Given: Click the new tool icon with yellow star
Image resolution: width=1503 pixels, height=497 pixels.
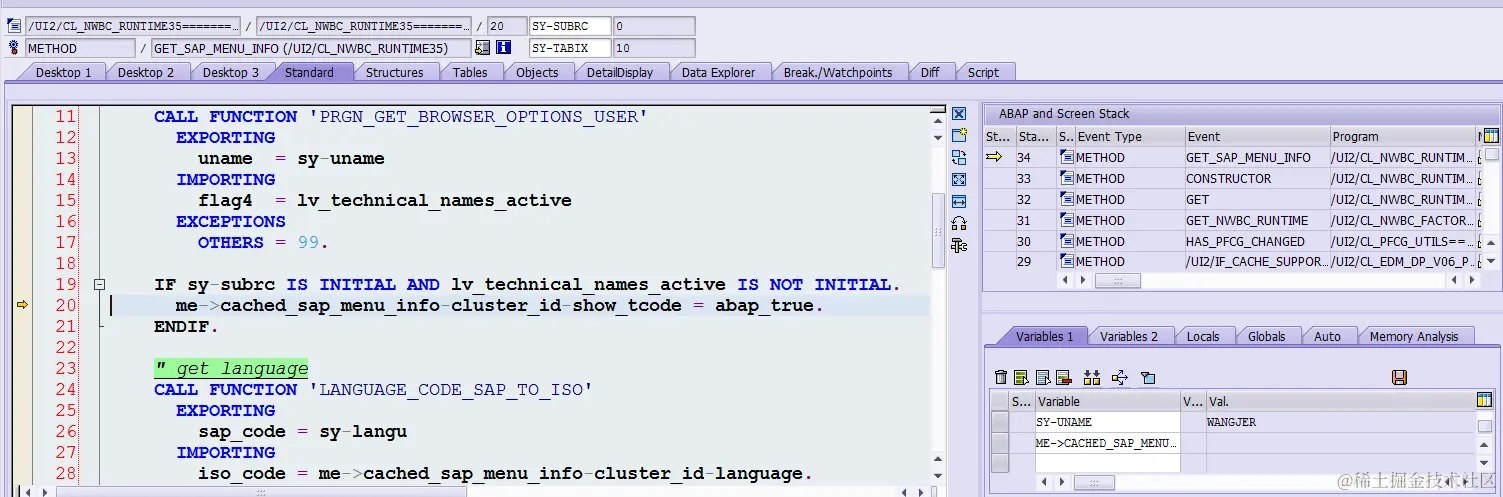Looking at the screenshot, I should point(959,135).
